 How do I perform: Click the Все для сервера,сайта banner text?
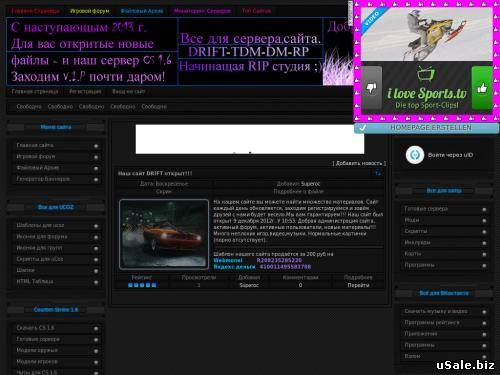click(250, 39)
